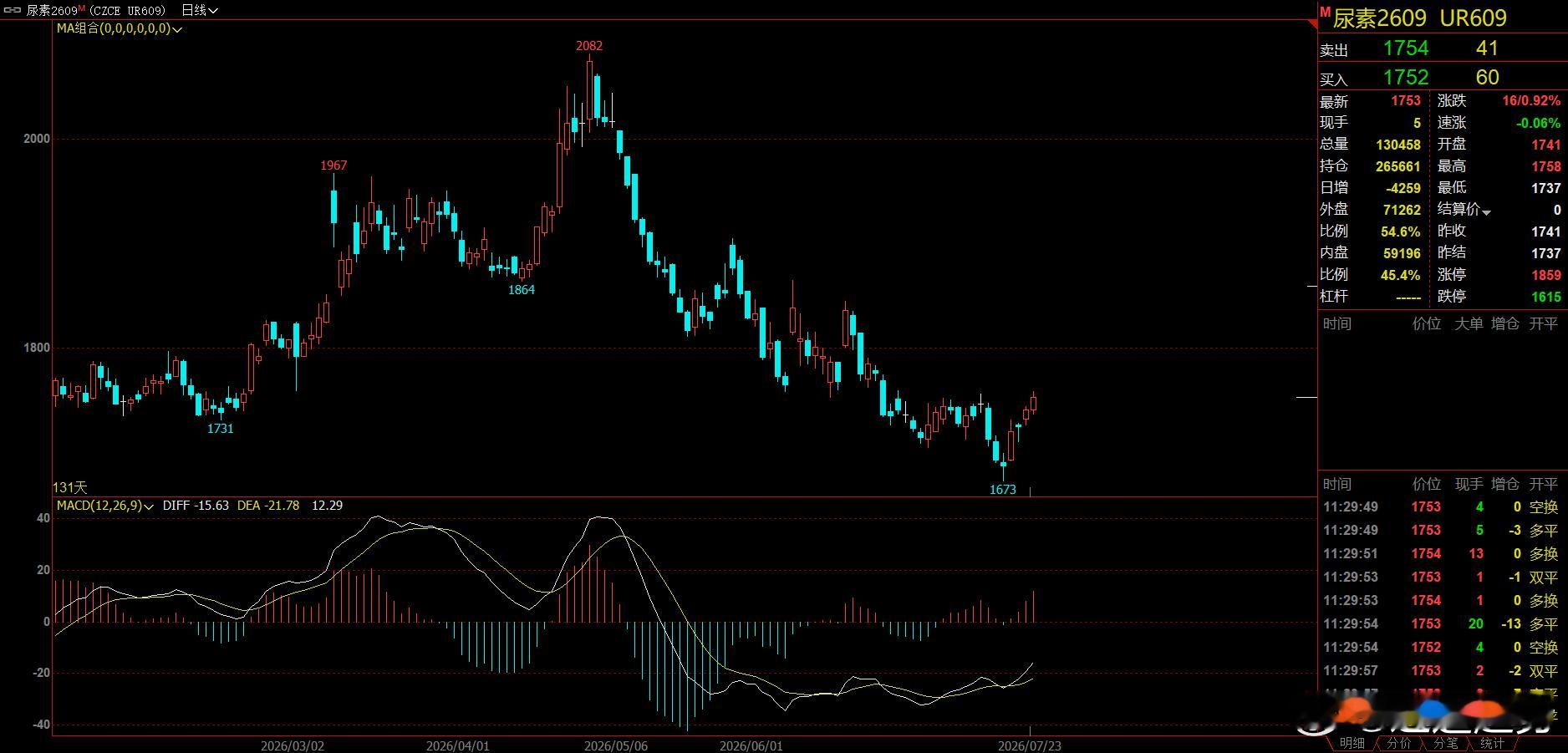Click the 1864 low price label
This screenshot has width=1568, height=753.
[x=522, y=290]
